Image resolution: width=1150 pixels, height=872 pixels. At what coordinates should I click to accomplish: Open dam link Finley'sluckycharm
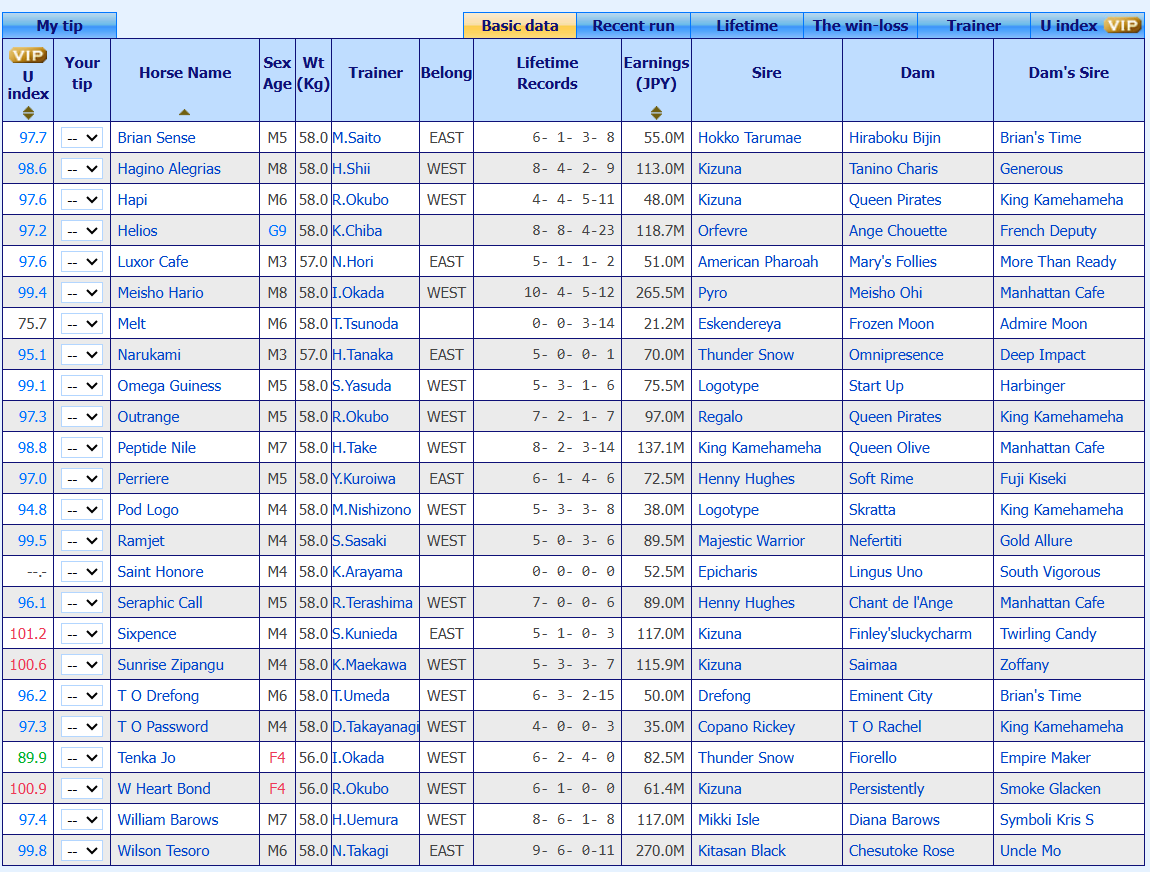910,634
